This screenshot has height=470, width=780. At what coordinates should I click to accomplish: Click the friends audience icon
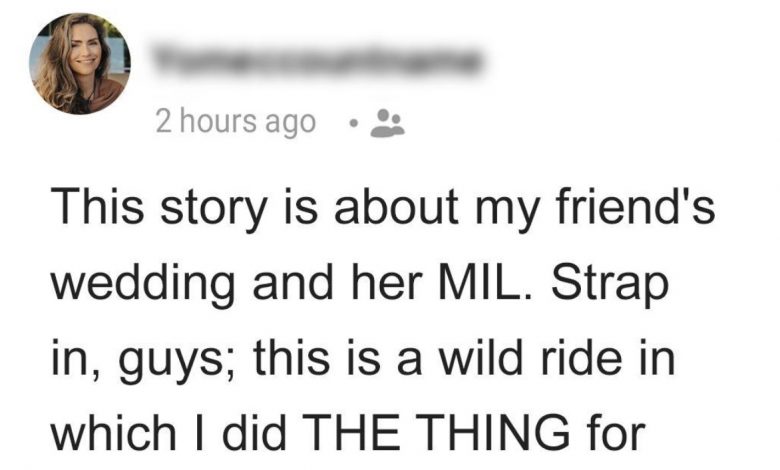[x=387, y=123]
